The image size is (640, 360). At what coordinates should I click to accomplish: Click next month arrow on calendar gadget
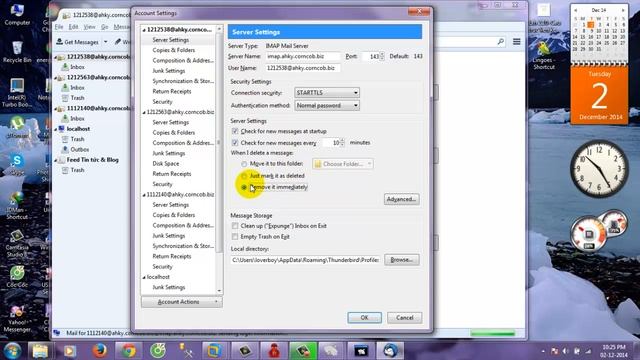click(623, 10)
